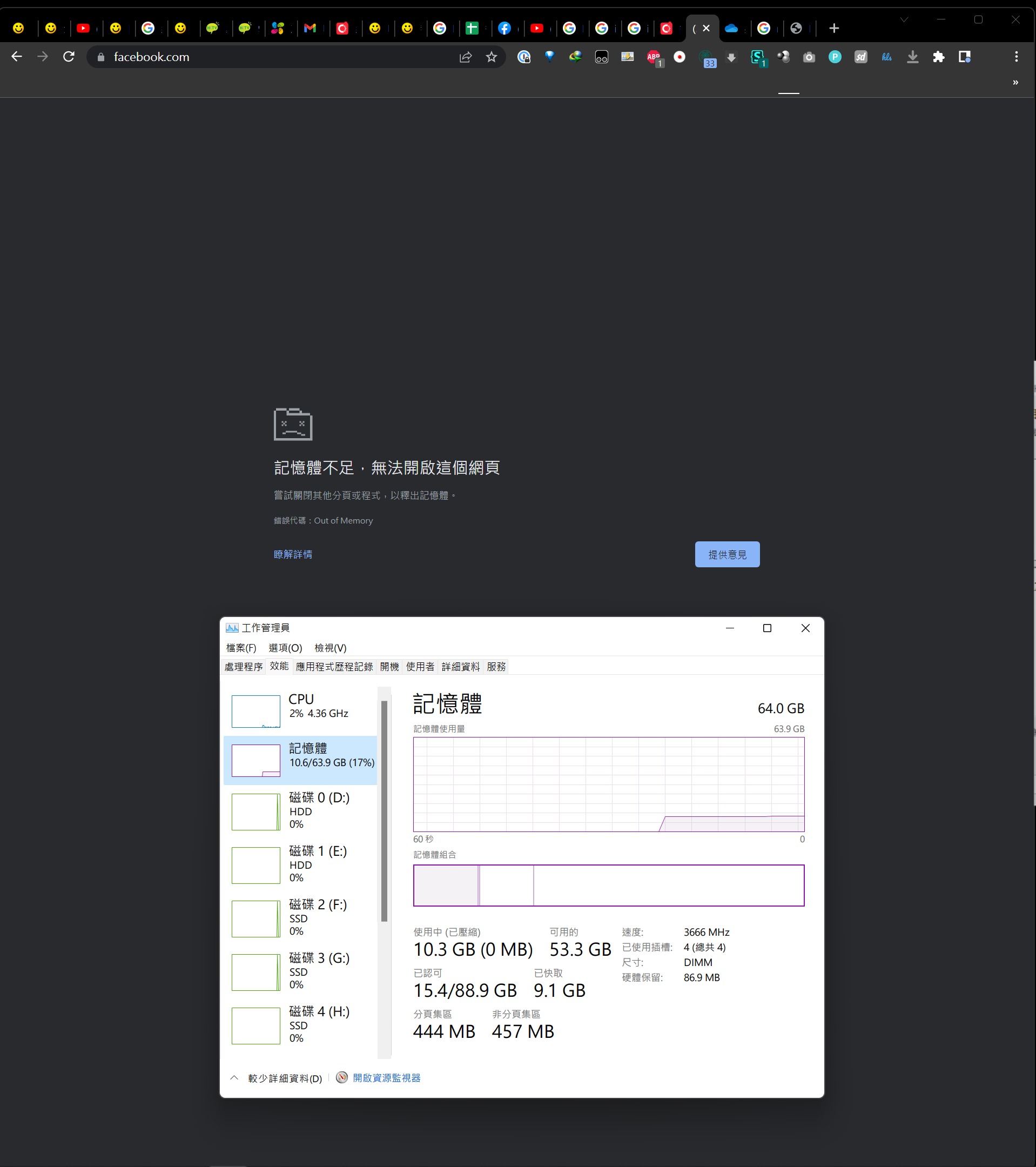1036x1167 pixels.
Task: Select the CPU monitor in Task Manager sidebar
Action: coord(301,711)
